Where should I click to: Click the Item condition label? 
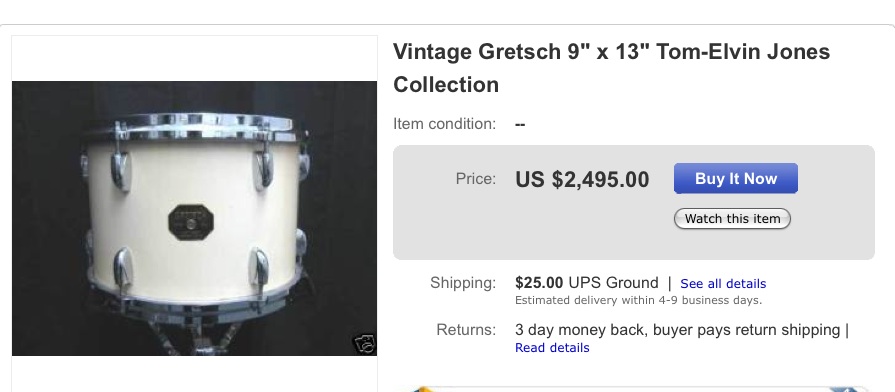point(445,124)
